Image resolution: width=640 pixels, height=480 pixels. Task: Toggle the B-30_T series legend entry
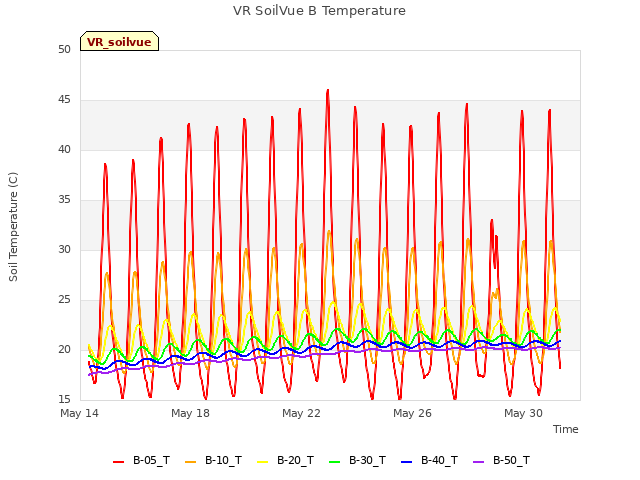[x=357, y=460]
